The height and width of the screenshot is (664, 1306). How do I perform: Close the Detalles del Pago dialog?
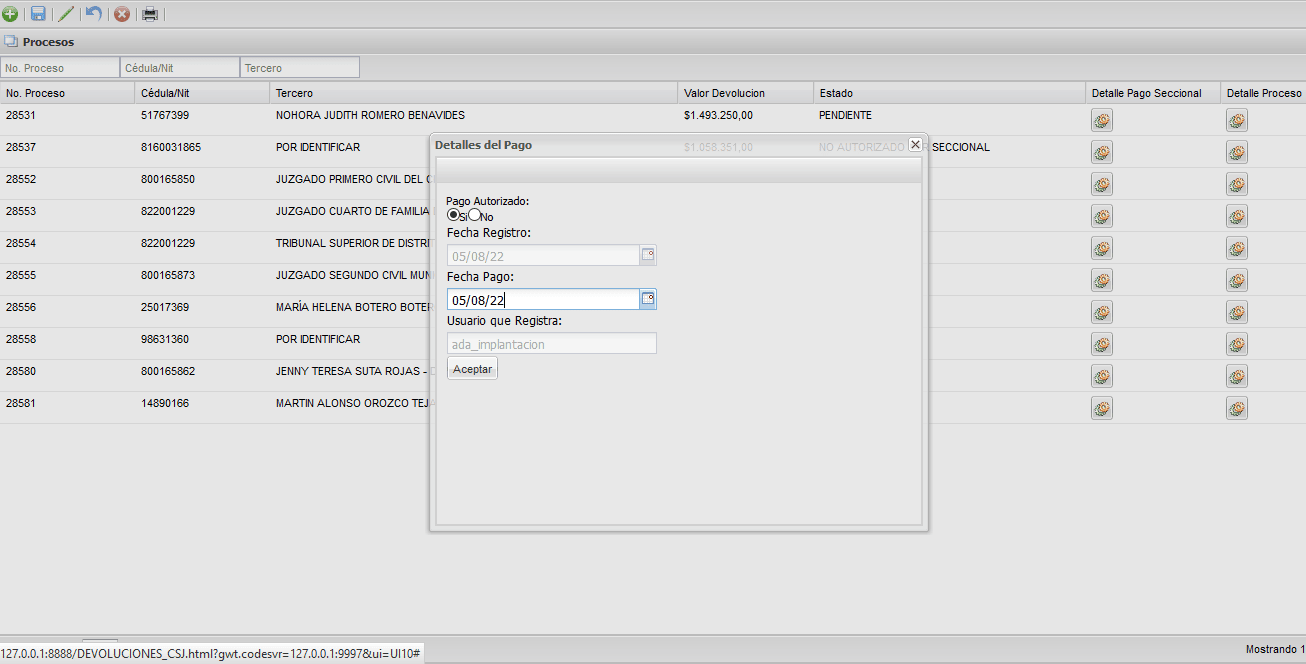(x=914, y=144)
